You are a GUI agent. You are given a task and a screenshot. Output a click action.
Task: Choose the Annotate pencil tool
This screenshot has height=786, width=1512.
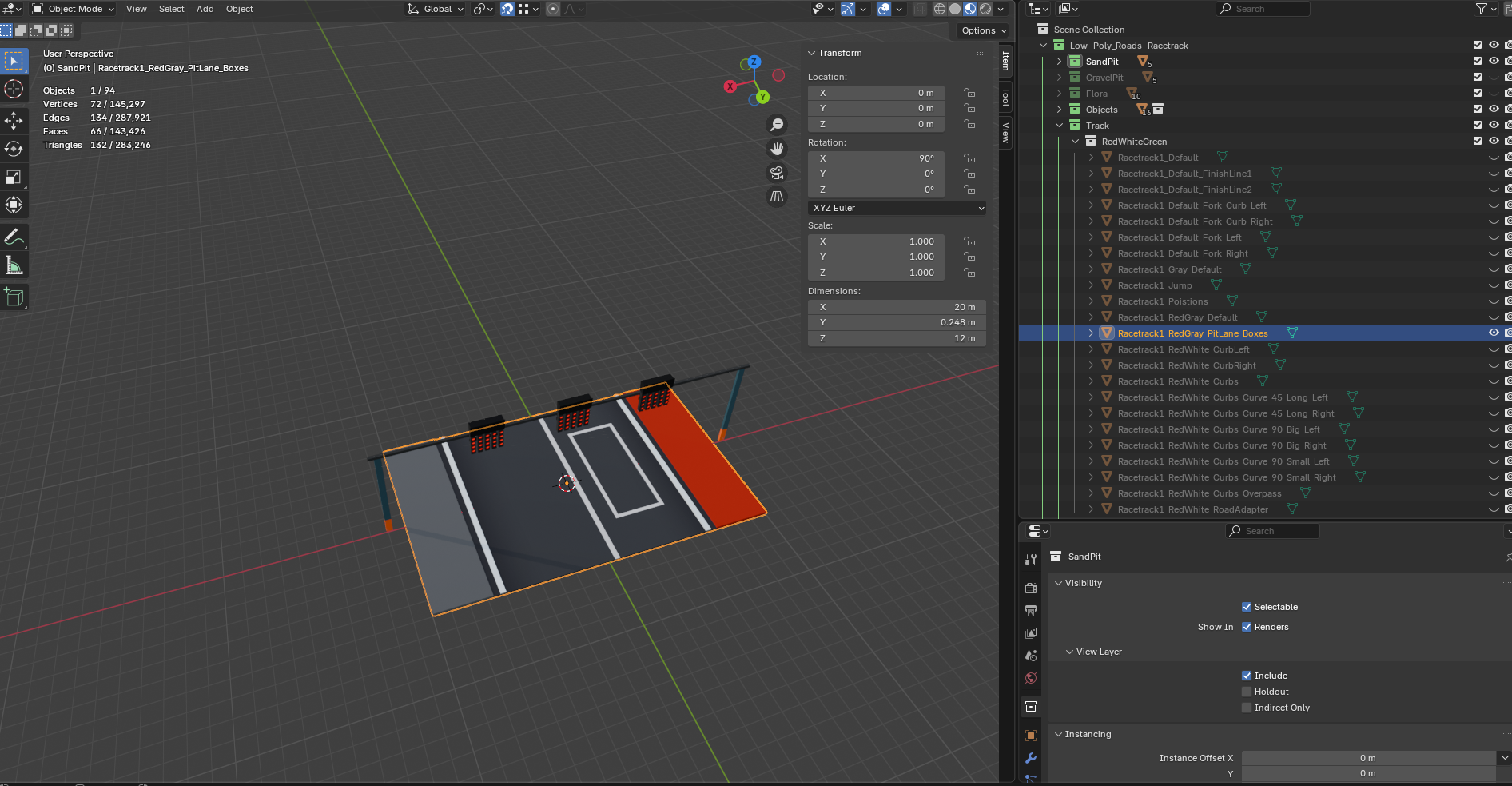(14, 237)
